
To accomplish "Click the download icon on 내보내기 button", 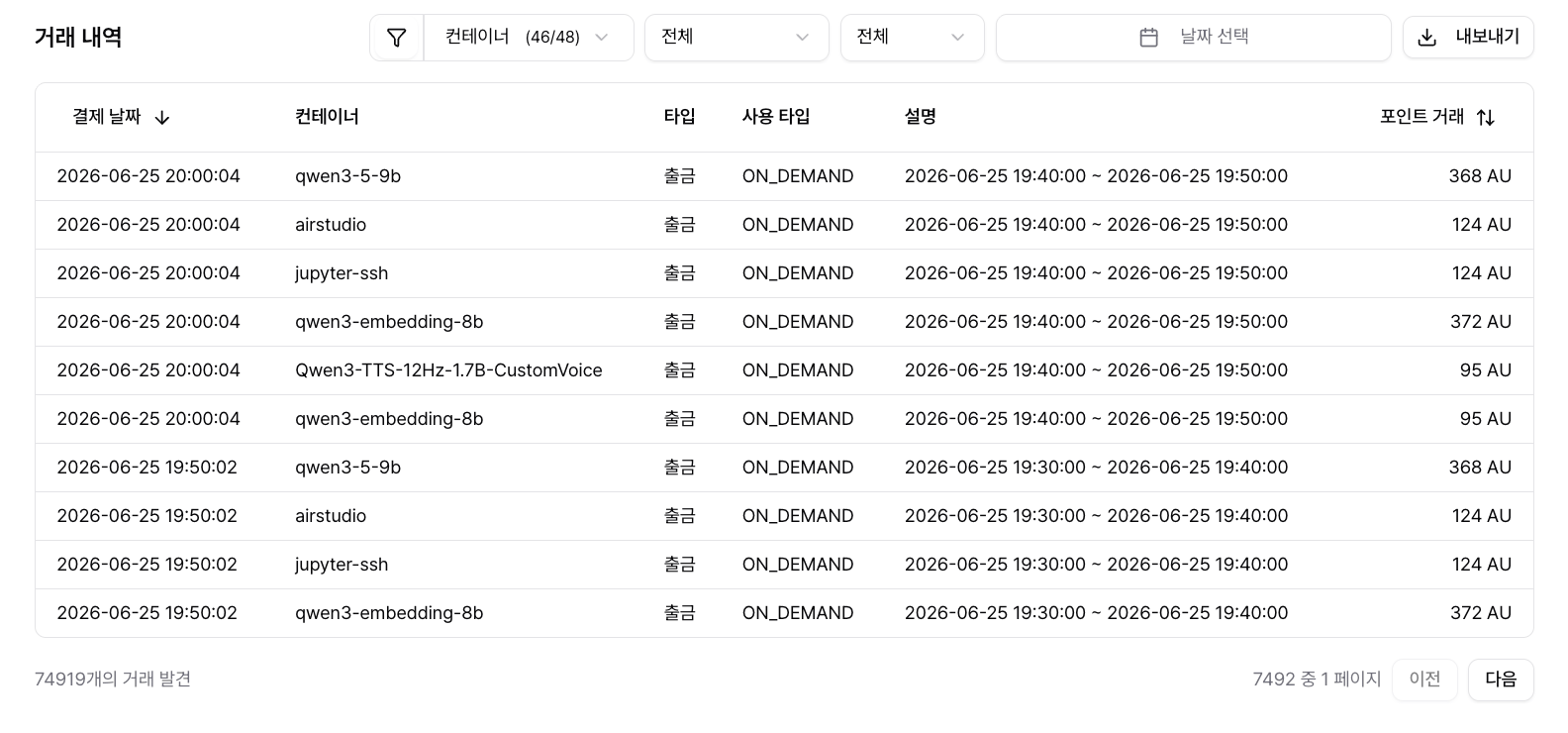I will click(x=1426, y=38).
